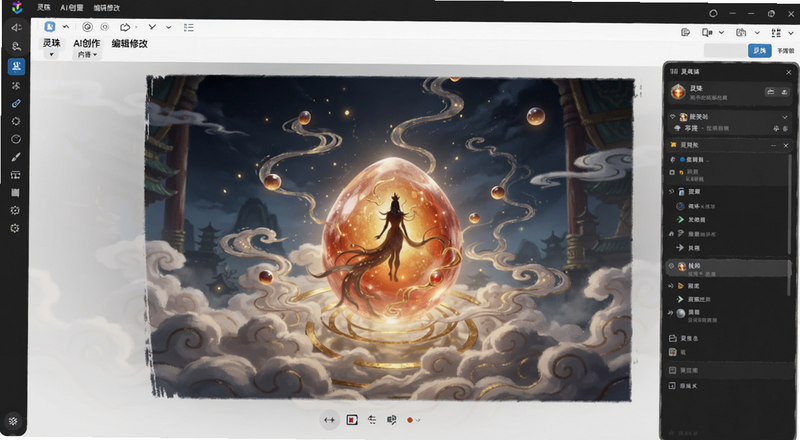Image resolution: width=800 pixels, height=440 pixels.
Task: Toggle the square checkbox on the greyed layer row
Action: (672, 173)
